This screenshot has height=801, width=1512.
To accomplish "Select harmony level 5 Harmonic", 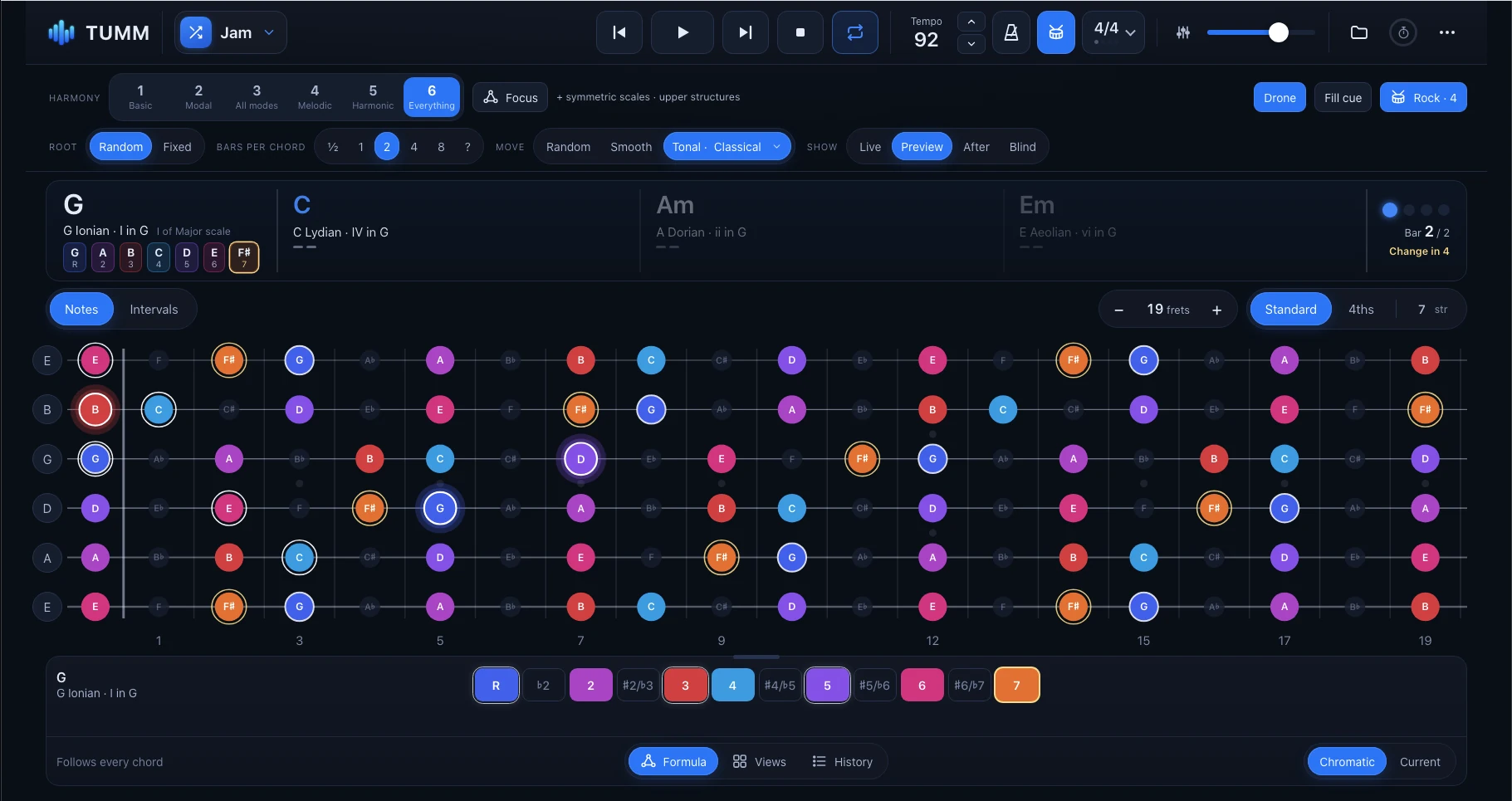I will tap(372, 96).
